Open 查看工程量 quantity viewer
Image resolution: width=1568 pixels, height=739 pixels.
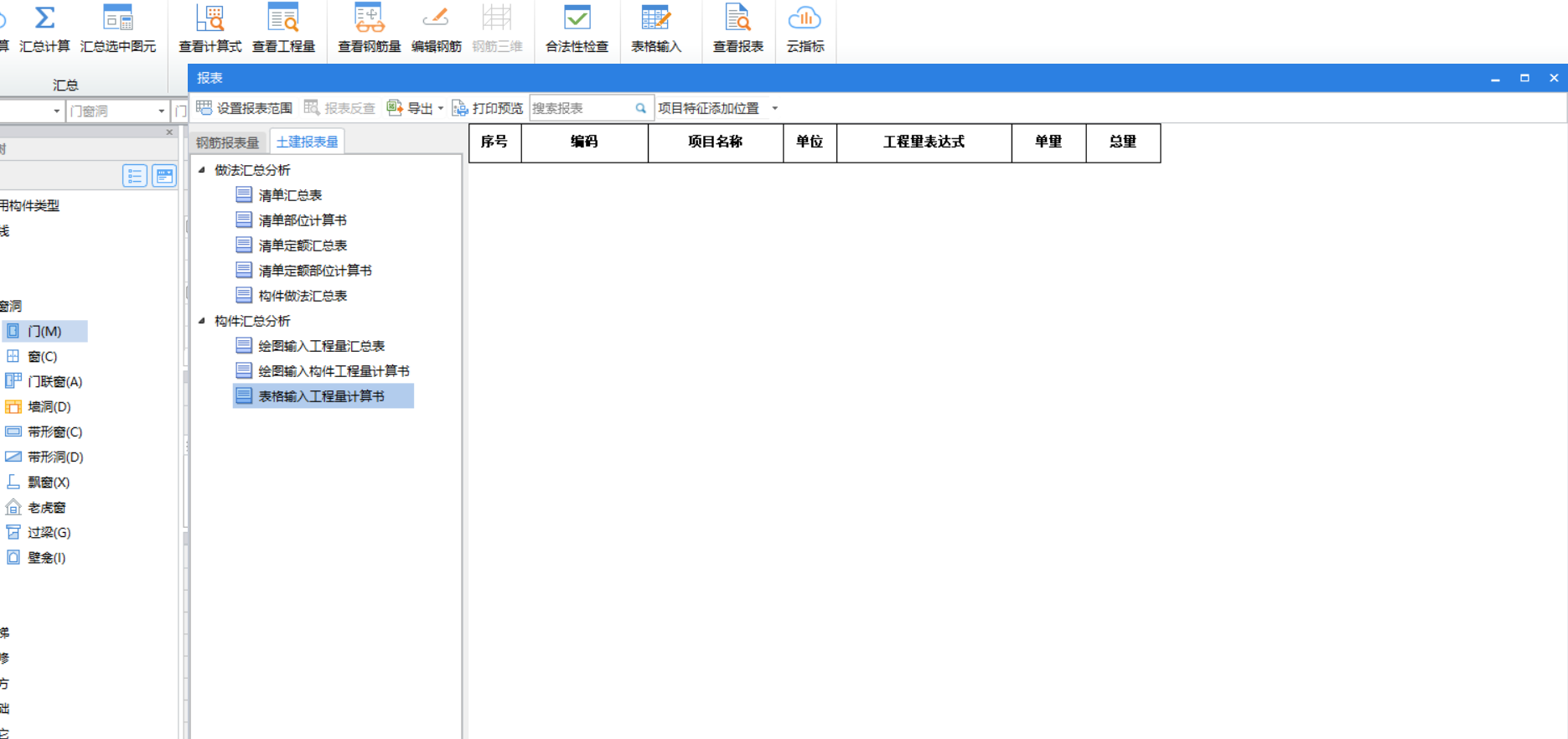pos(283,29)
